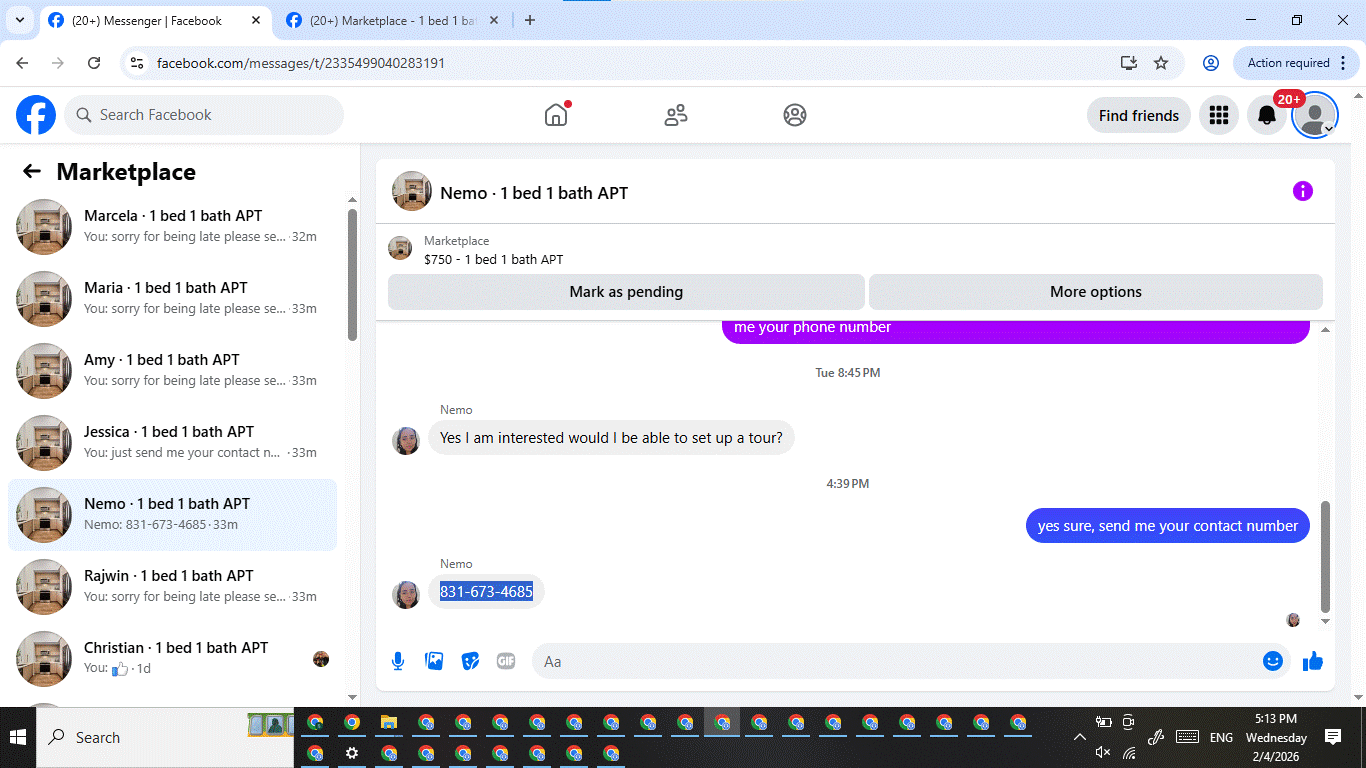Choose a GIF icon
This screenshot has width=1366, height=768.
tap(506, 661)
